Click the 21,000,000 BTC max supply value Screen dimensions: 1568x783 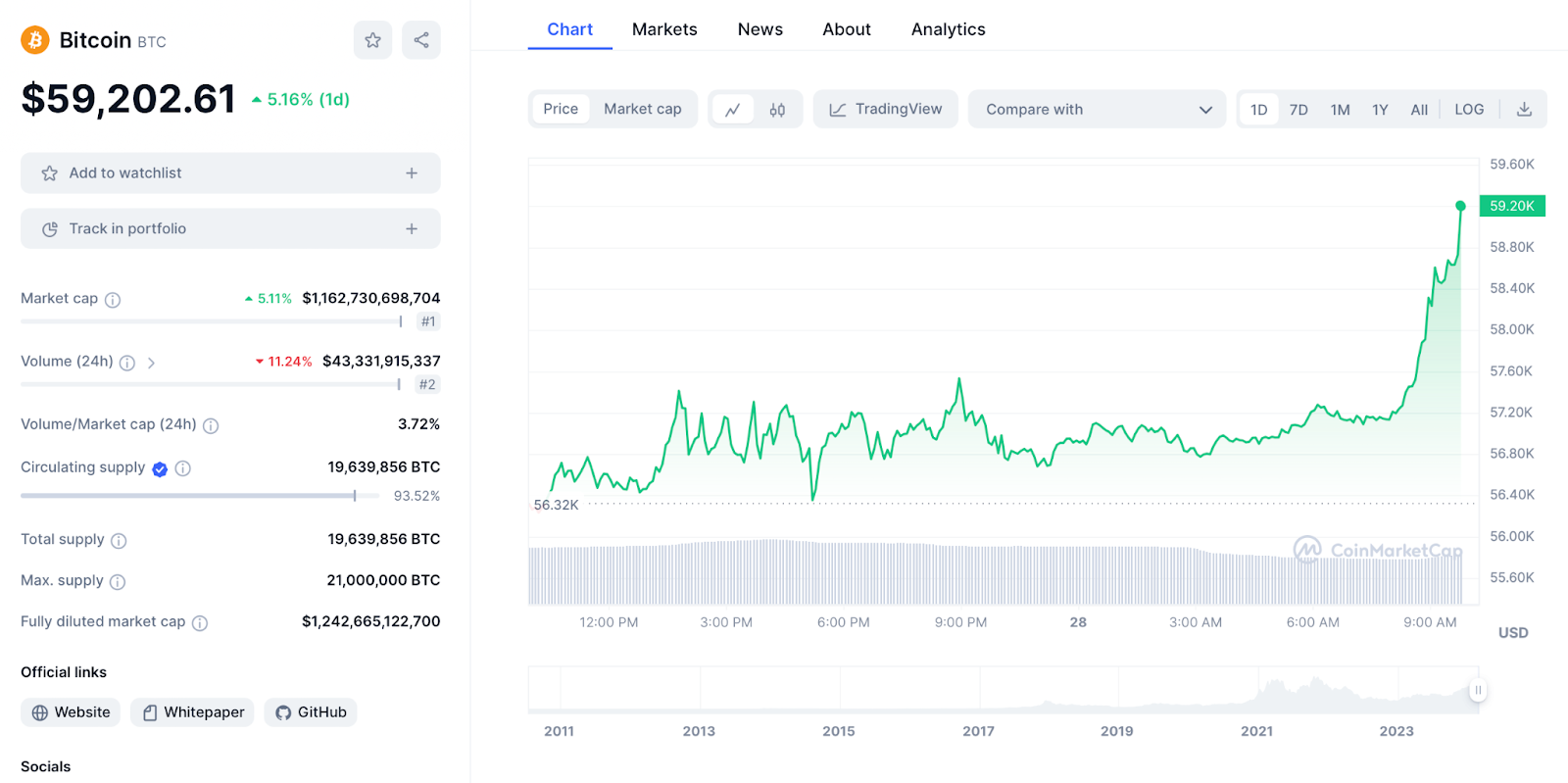click(x=383, y=580)
